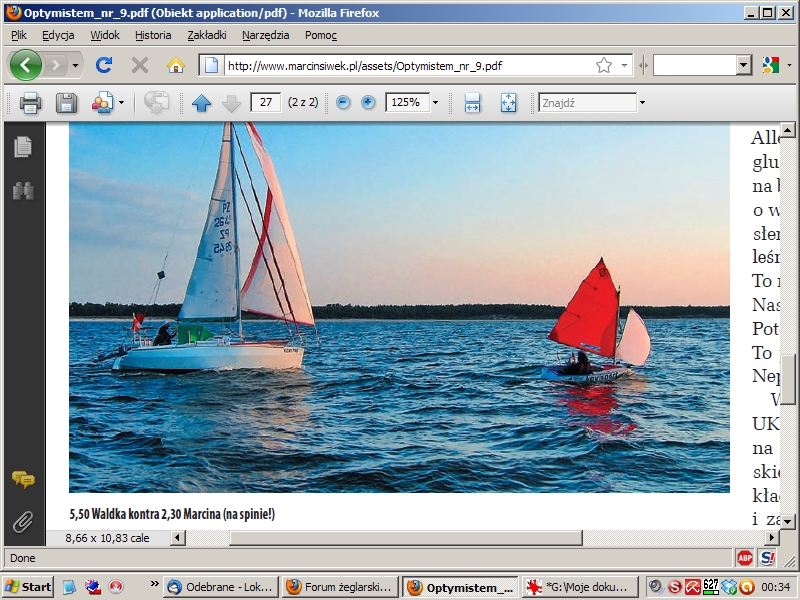
Task: Click the Print PDF icon
Action: pyautogui.click(x=30, y=102)
